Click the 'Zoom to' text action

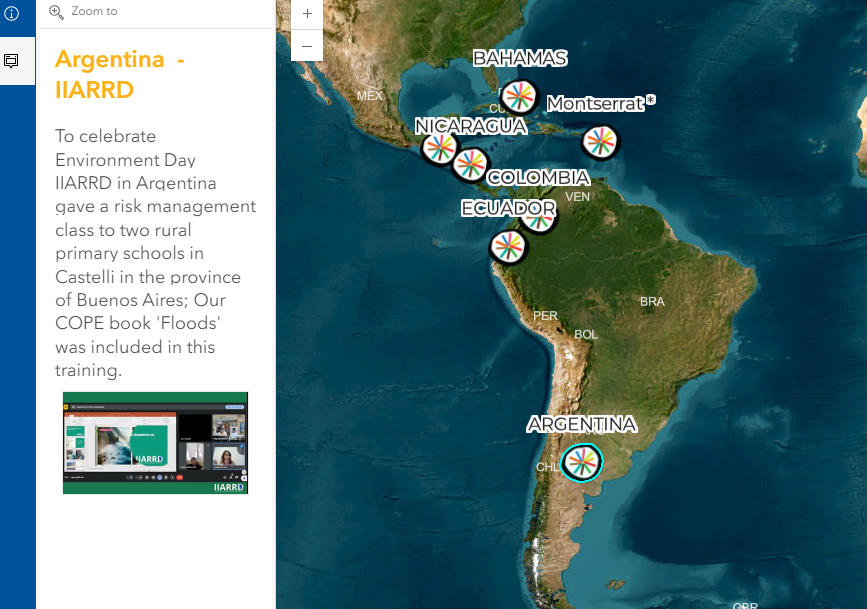click(94, 12)
